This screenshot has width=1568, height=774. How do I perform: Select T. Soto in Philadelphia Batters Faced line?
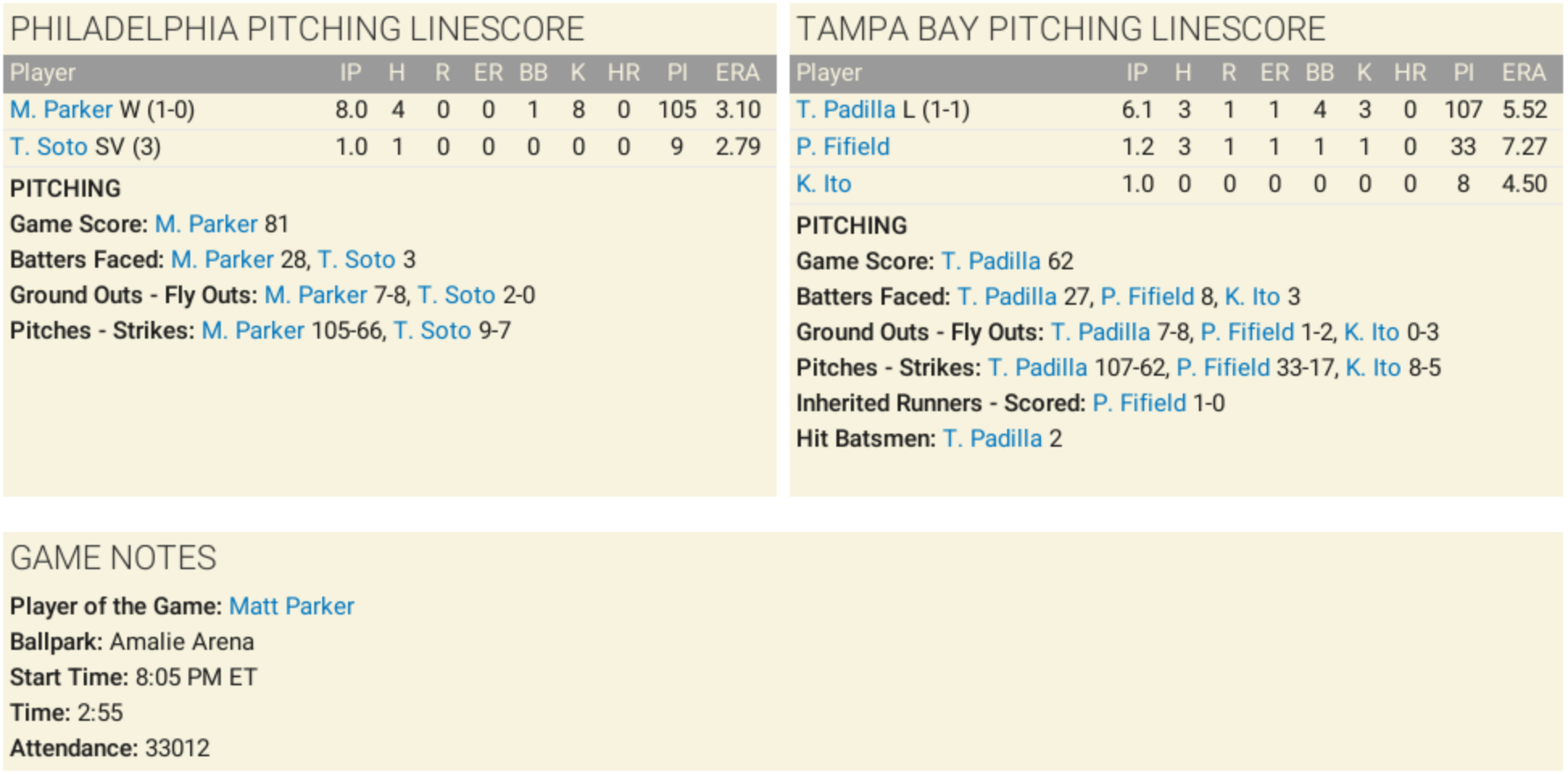pyautogui.click(x=356, y=260)
